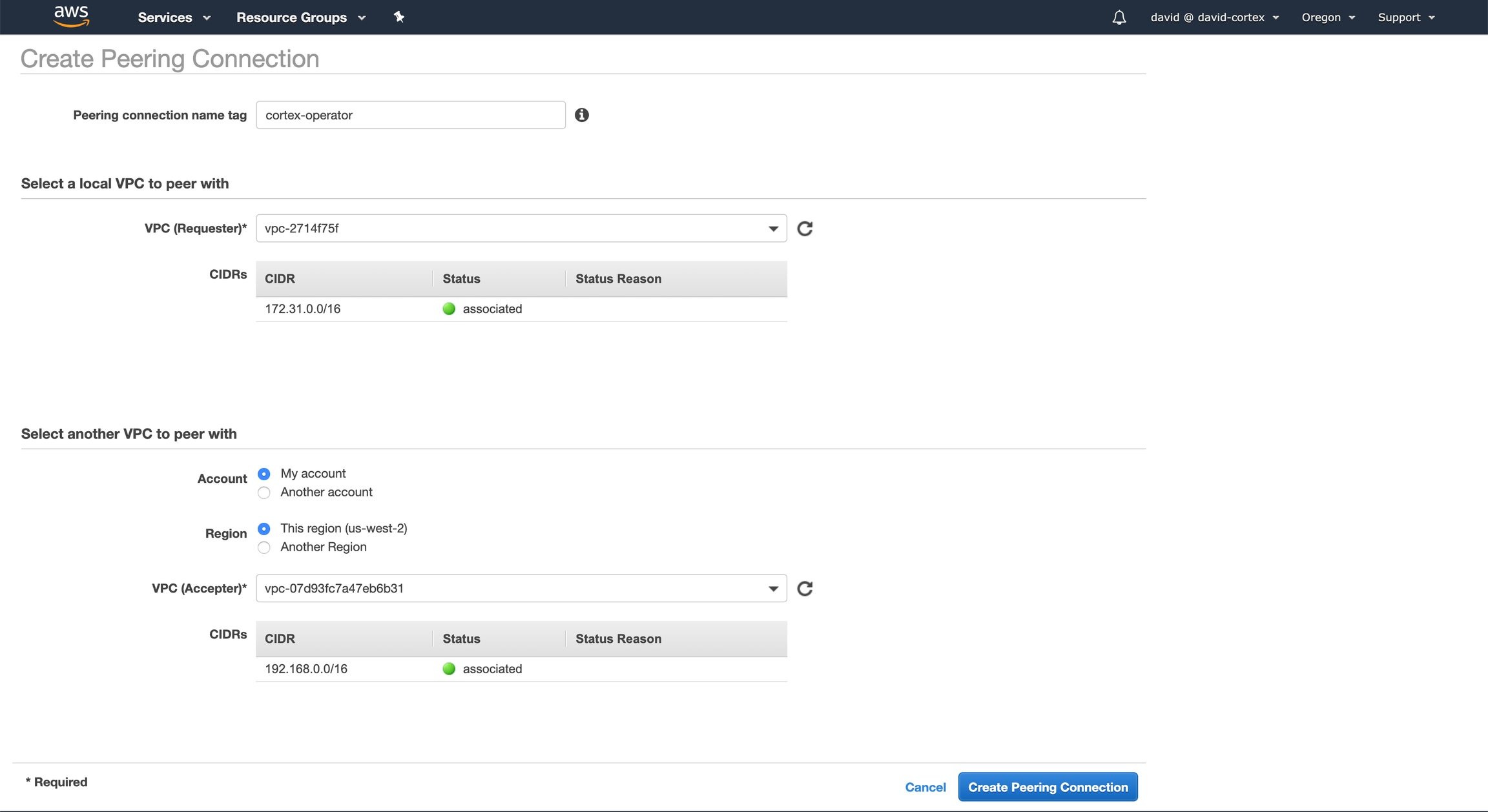Select the My account radio button
The width and height of the screenshot is (1488, 812).
(264, 474)
